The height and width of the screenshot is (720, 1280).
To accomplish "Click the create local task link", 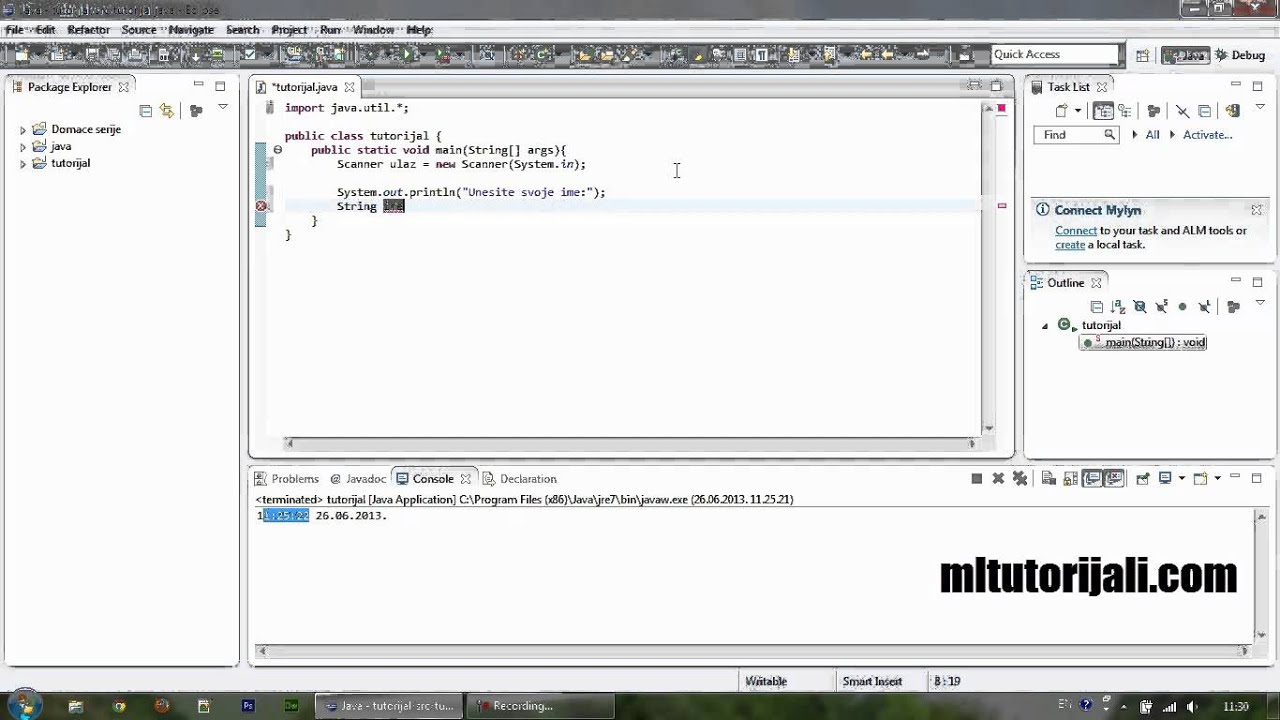I will coord(1070,245).
